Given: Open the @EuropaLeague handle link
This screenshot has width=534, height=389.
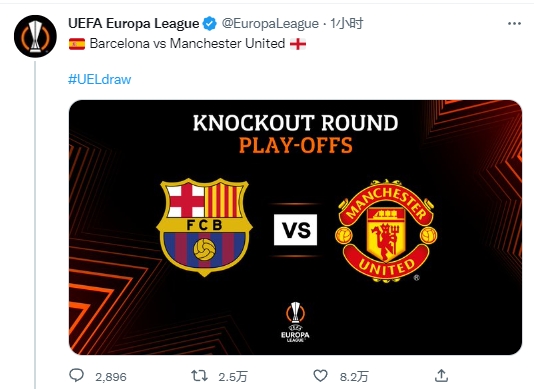Looking at the screenshot, I should click(x=270, y=24).
